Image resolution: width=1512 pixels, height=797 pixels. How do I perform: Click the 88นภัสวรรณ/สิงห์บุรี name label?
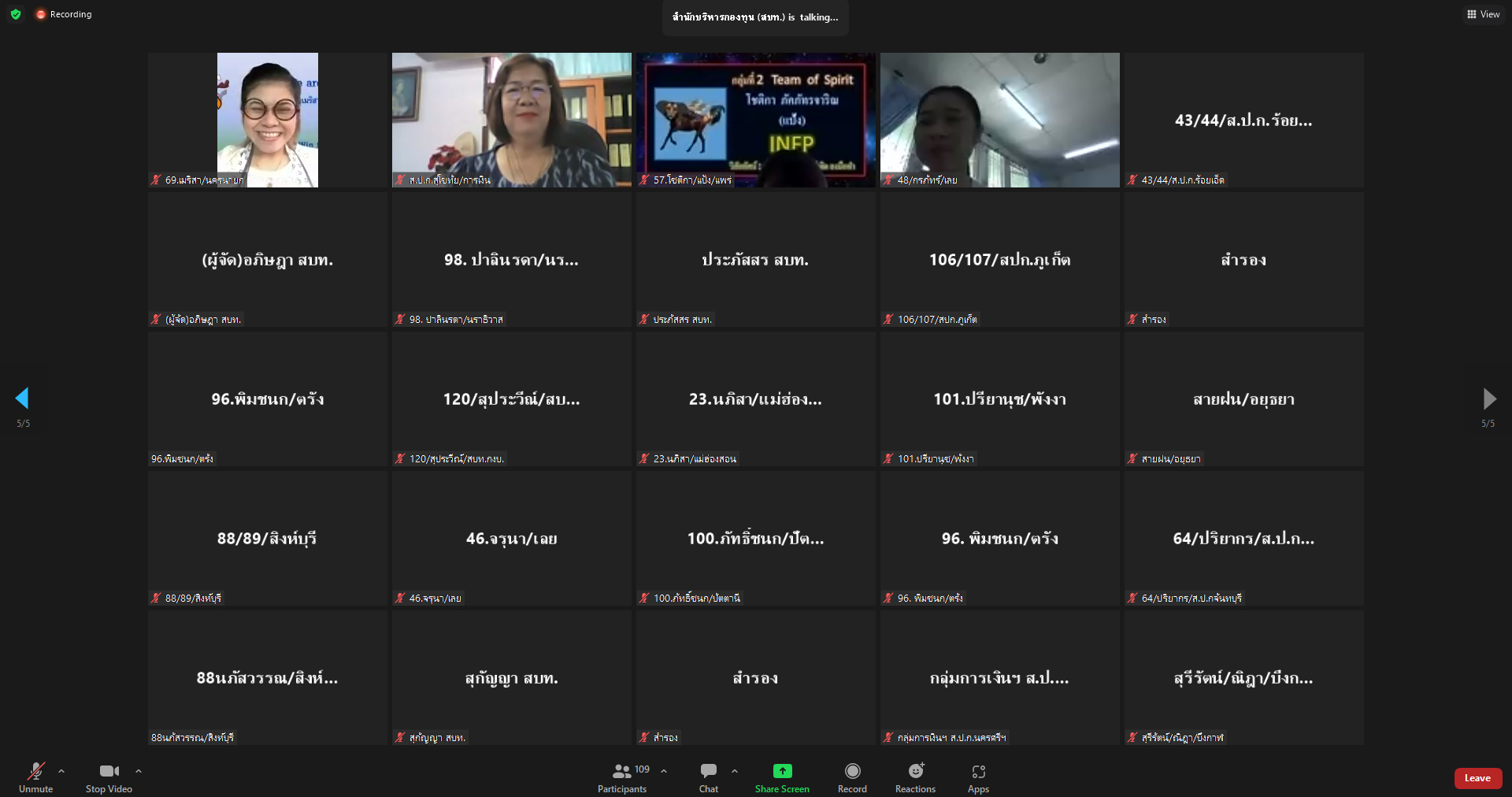tap(192, 738)
